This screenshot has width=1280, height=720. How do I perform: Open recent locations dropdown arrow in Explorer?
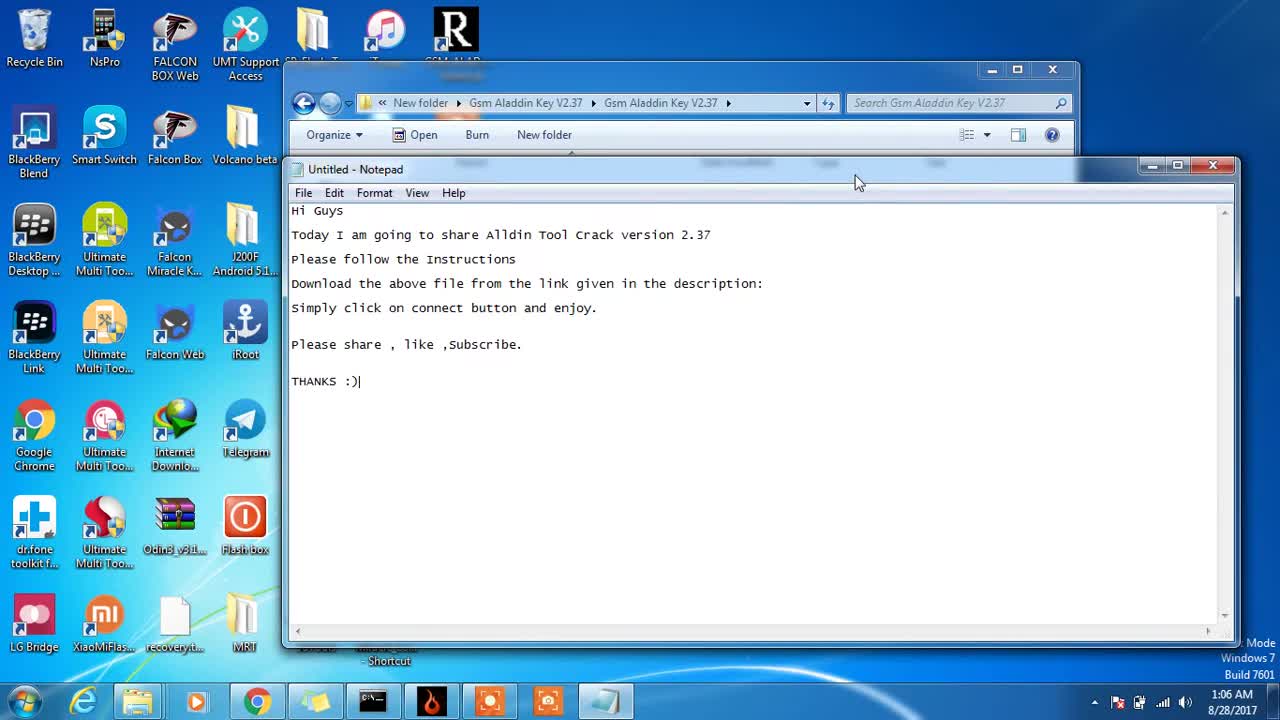pyautogui.click(x=349, y=103)
